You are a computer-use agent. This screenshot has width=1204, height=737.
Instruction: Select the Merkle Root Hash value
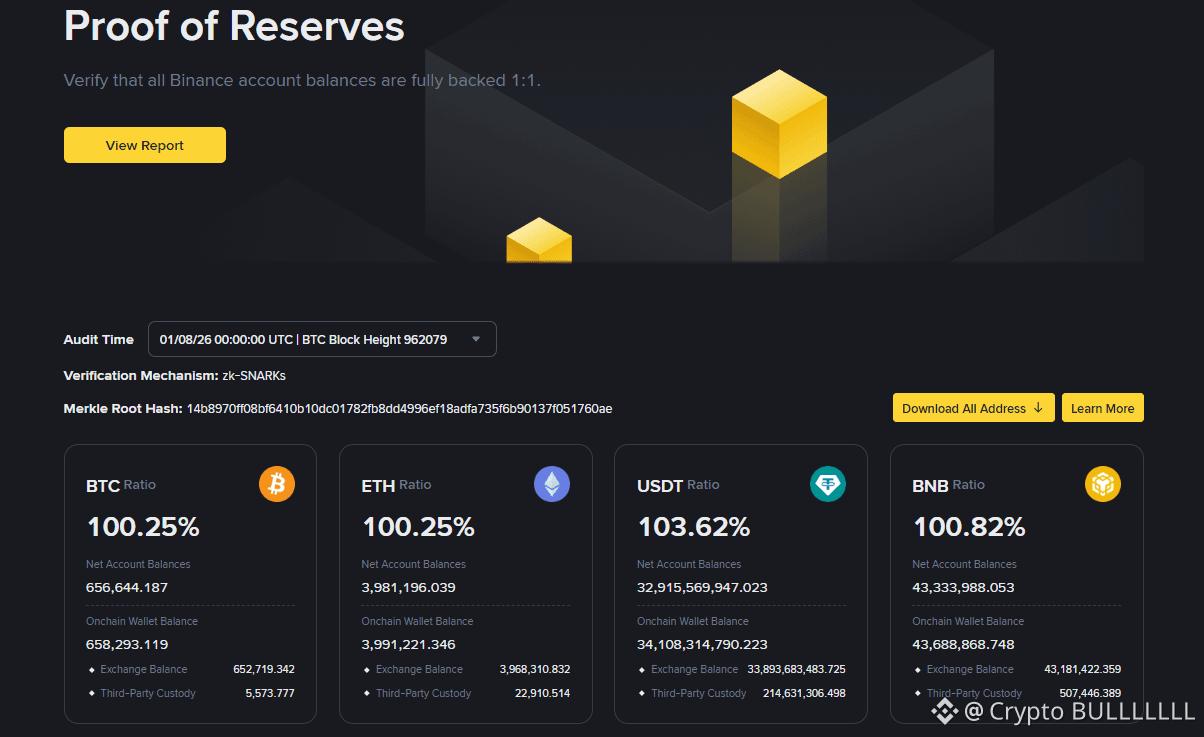point(399,408)
